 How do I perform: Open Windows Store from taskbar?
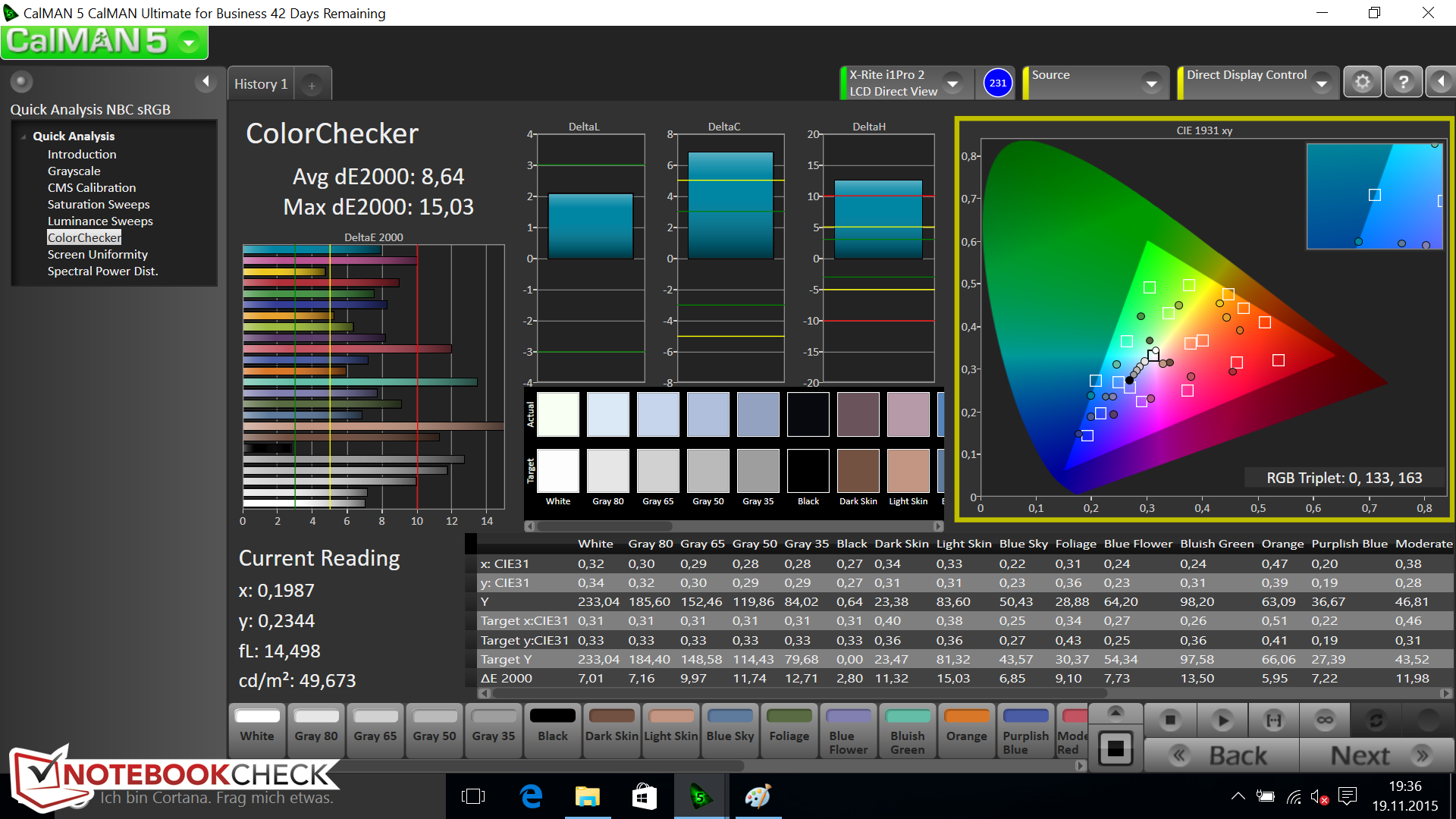click(x=645, y=796)
